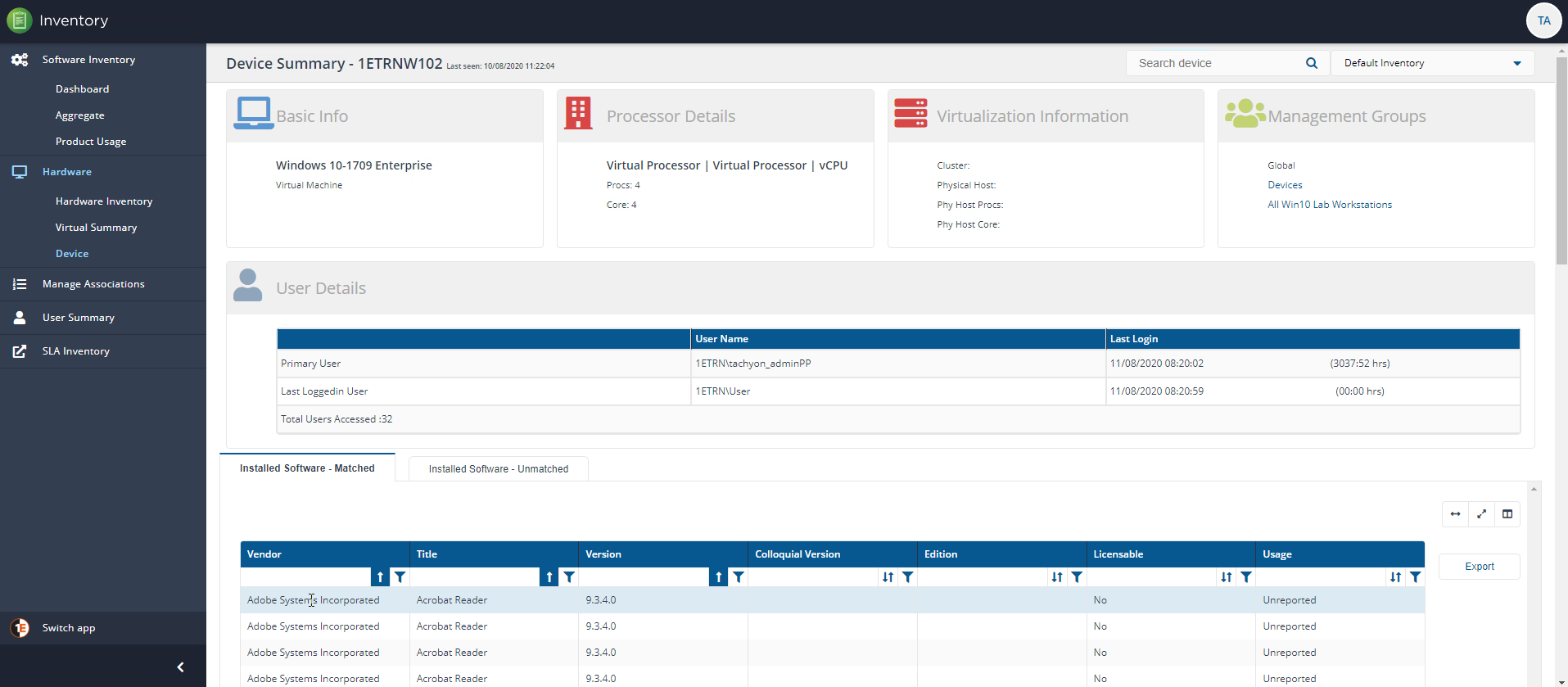Screen dimensions: 1568x687
Task: Click the Global management group text
Action: coord(1281,165)
